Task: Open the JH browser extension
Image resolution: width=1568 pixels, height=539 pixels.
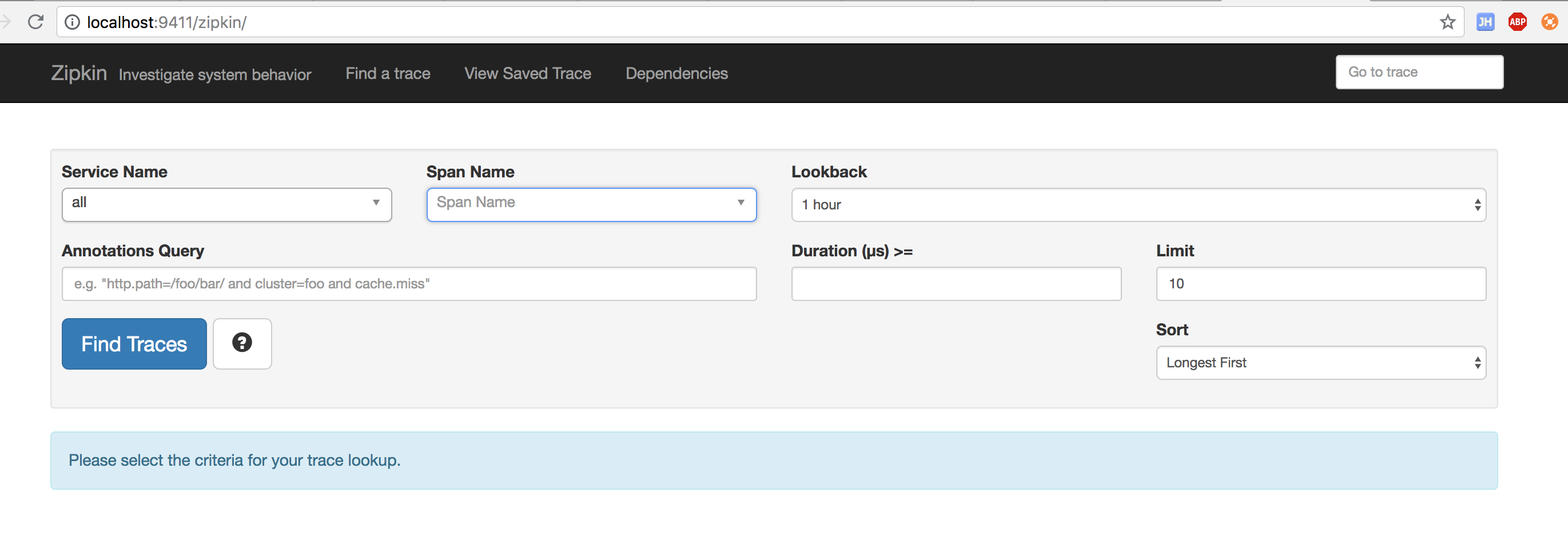Action: [x=1485, y=22]
